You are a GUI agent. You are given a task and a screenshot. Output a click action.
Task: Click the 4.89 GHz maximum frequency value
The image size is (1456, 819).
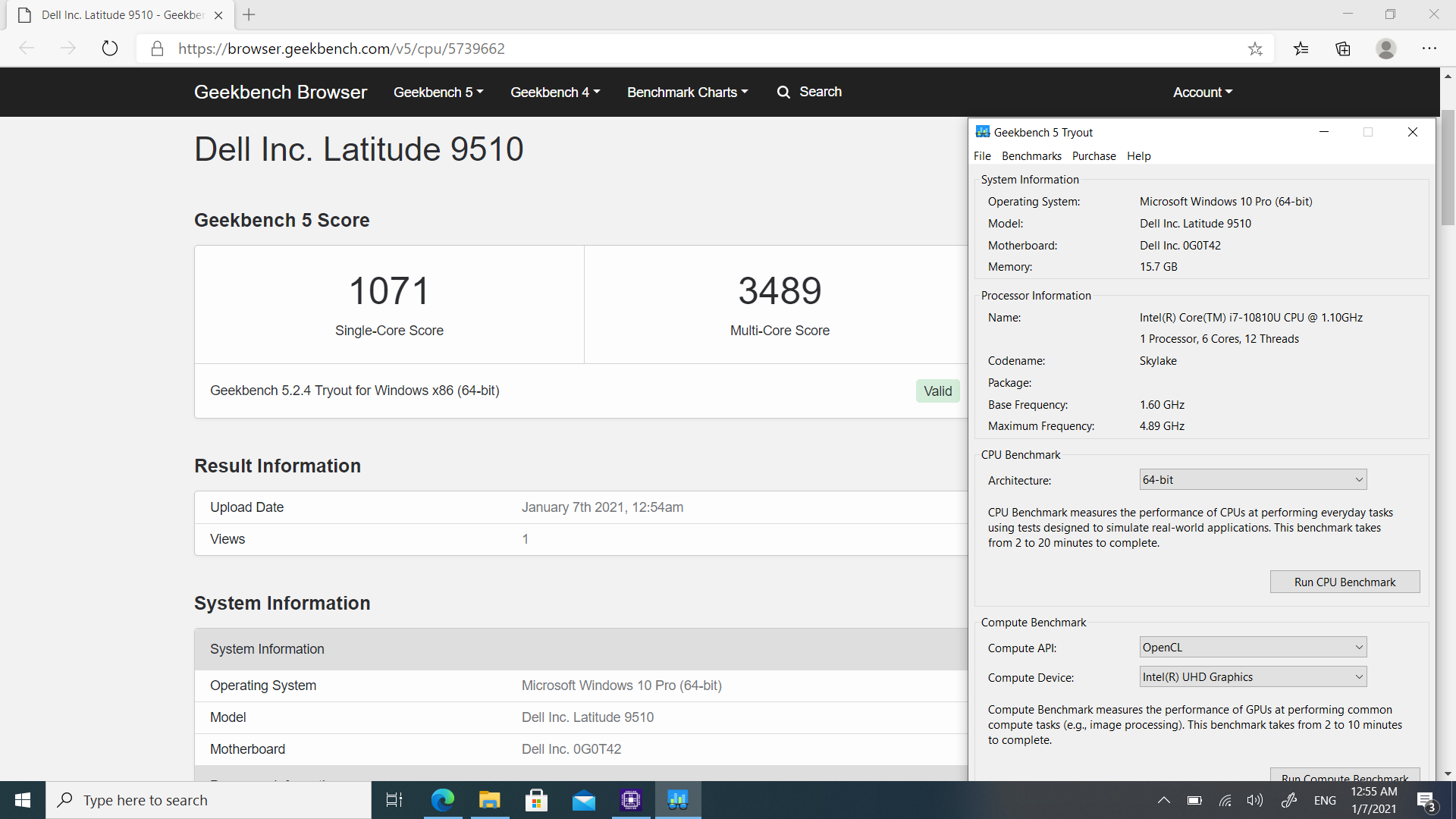1162,426
